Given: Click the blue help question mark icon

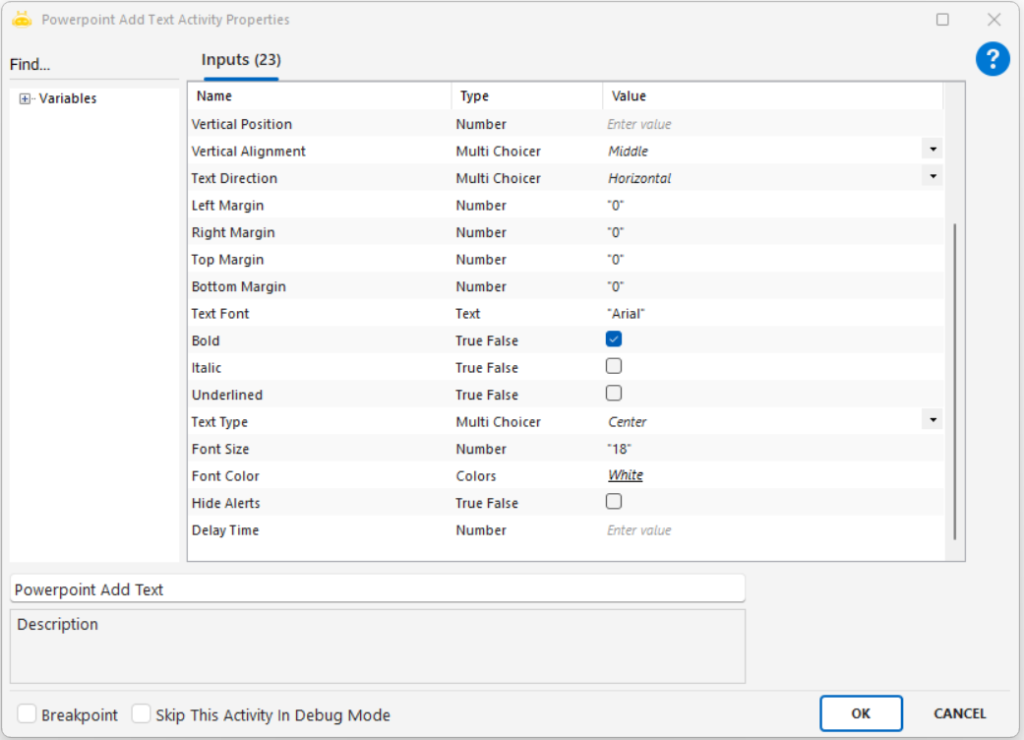Looking at the screenshot, I should click(992, 59).
